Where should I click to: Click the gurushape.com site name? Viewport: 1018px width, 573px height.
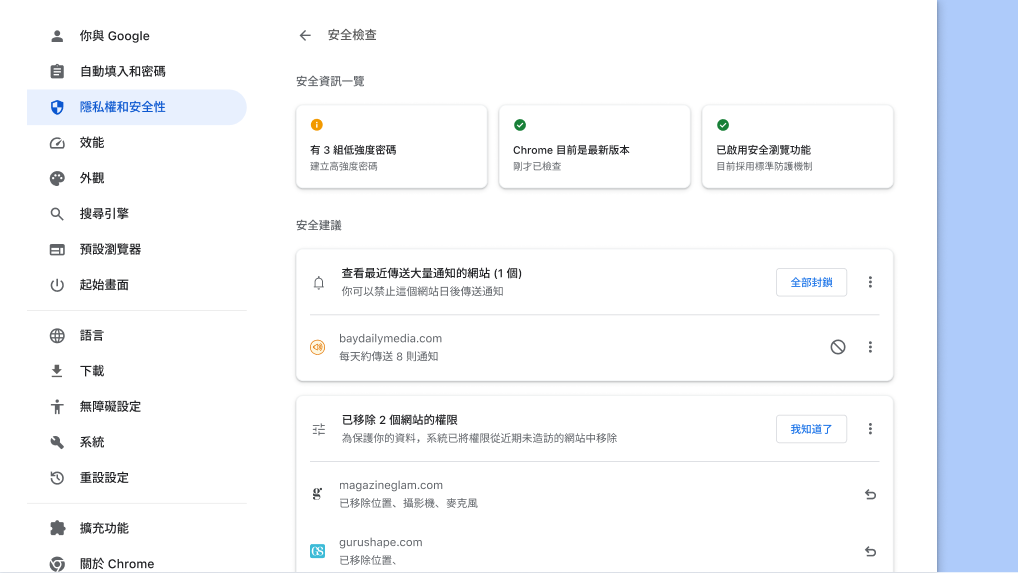380,542
